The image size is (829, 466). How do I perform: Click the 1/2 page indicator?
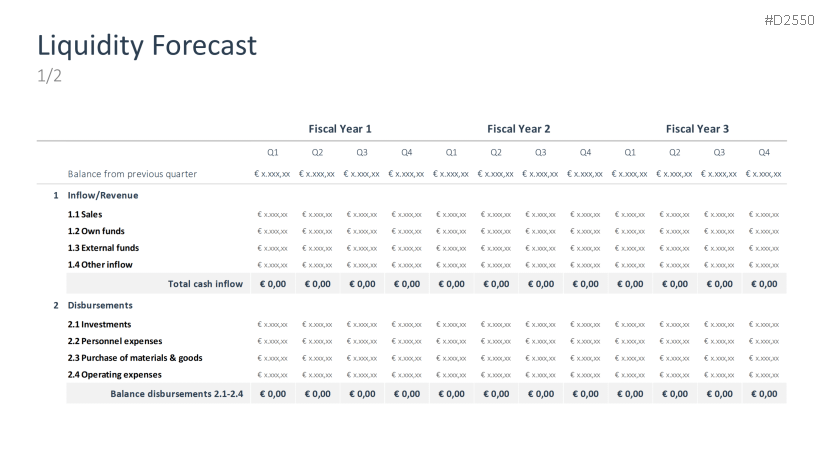tap(50, 77)
